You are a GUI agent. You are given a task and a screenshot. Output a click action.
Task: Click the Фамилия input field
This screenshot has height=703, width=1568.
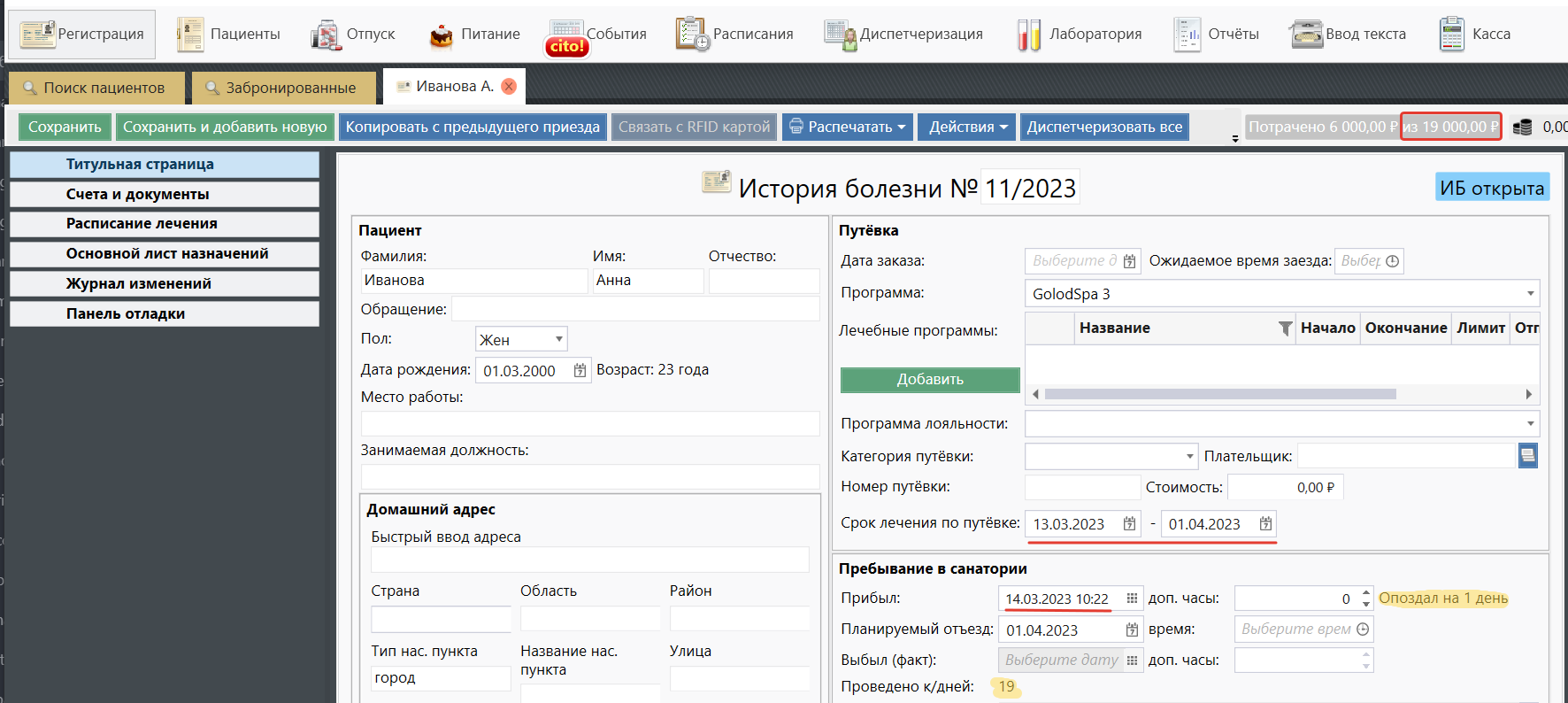pos(473,281)
